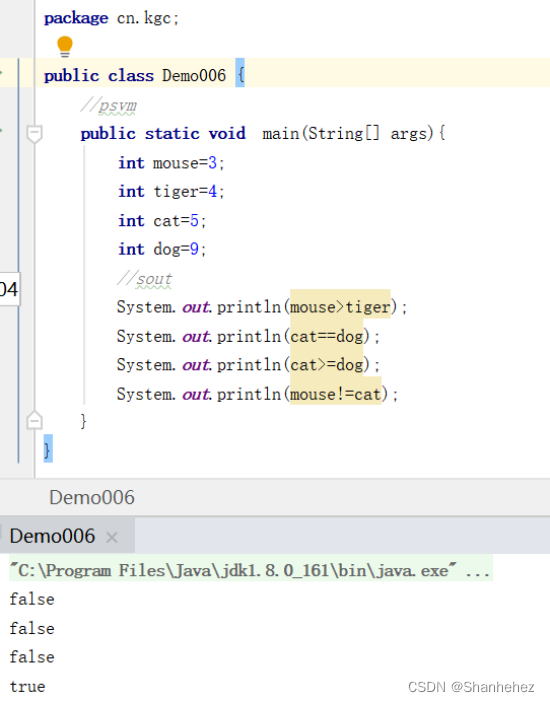Click the run gutter arrow beside main method

(x=2, y=131)
